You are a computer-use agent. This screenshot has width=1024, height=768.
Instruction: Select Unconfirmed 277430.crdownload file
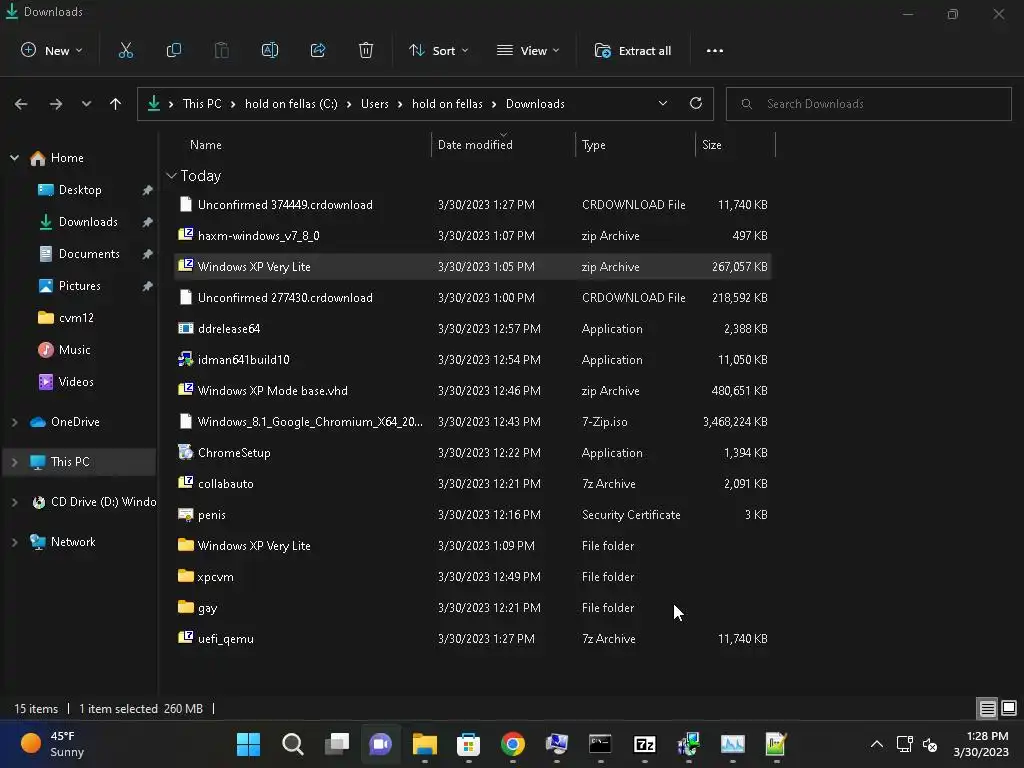(x=473, y=298)
